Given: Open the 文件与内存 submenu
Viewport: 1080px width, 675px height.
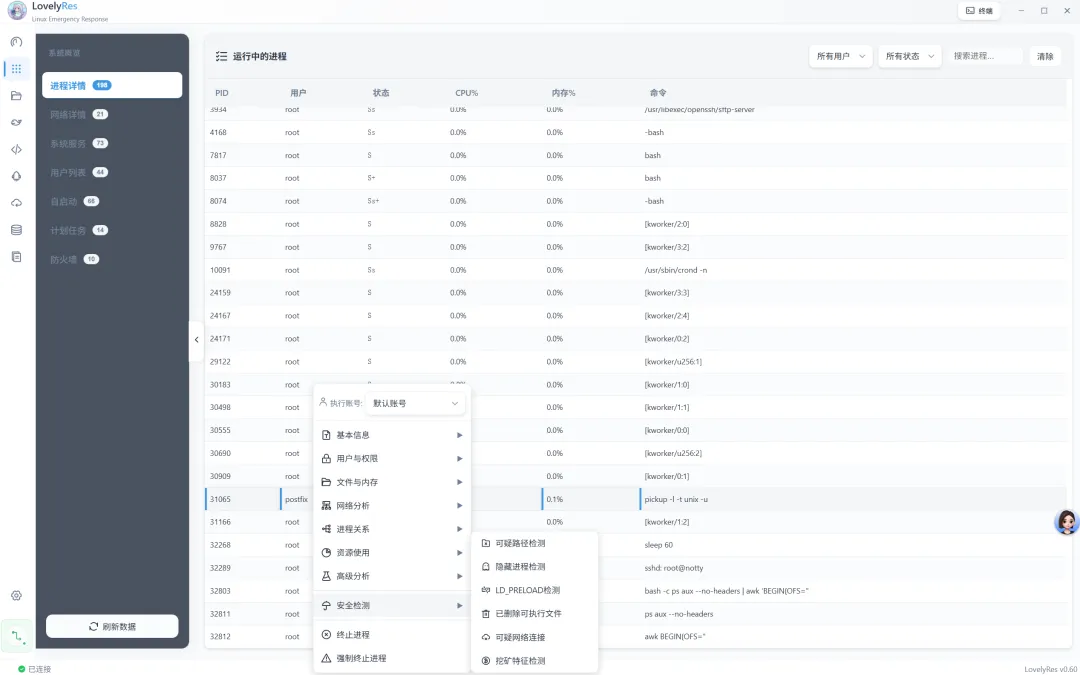Looking at the screenshot, I should 392,482.
